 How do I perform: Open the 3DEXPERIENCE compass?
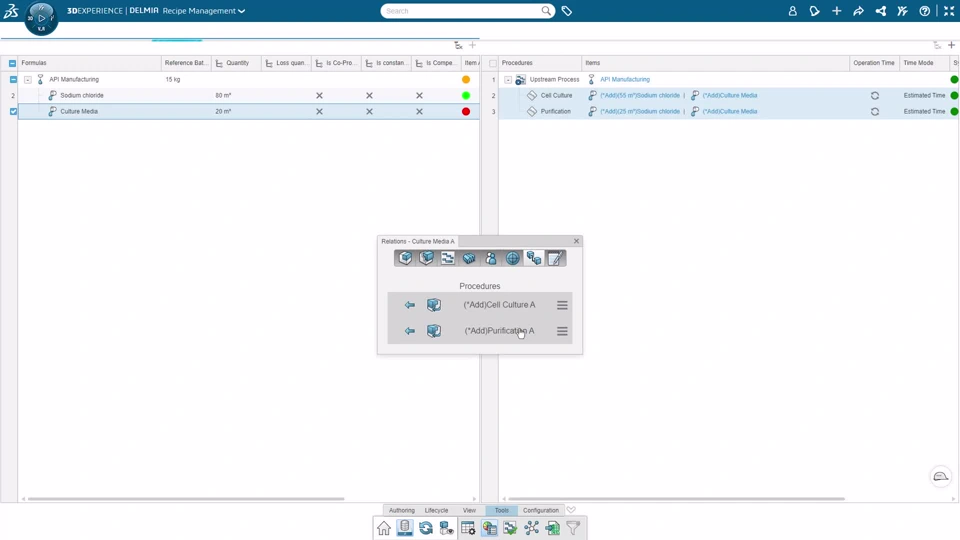click(41, 18)
